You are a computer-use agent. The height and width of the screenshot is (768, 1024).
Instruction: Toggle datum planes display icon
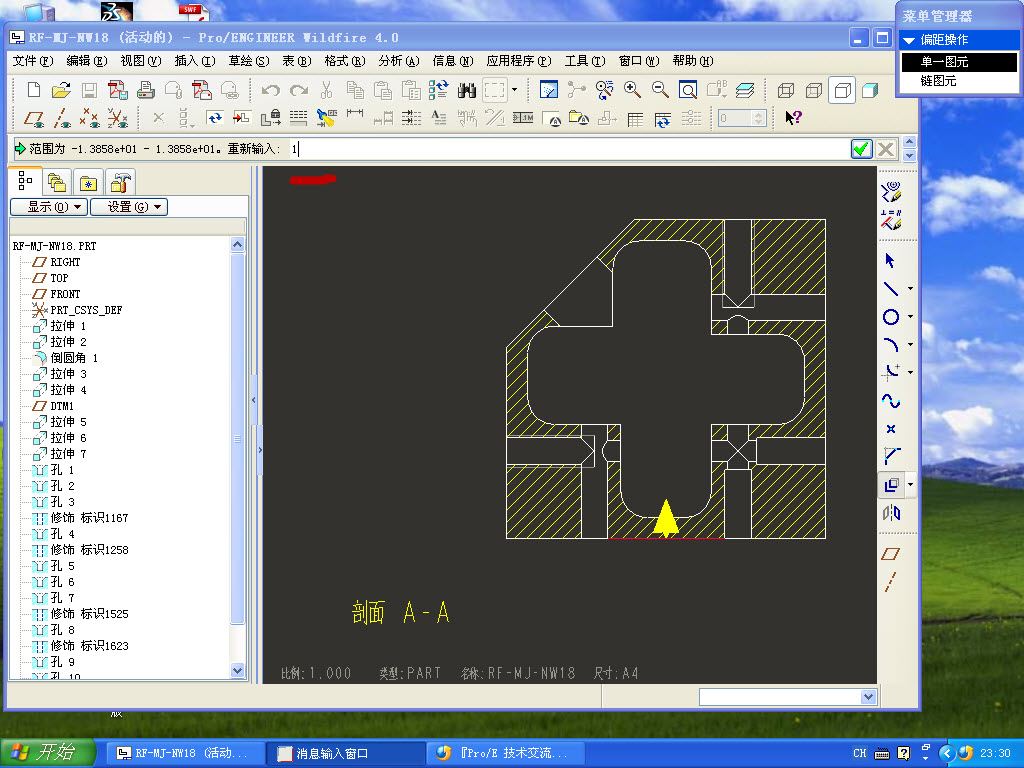coord(34,119)
